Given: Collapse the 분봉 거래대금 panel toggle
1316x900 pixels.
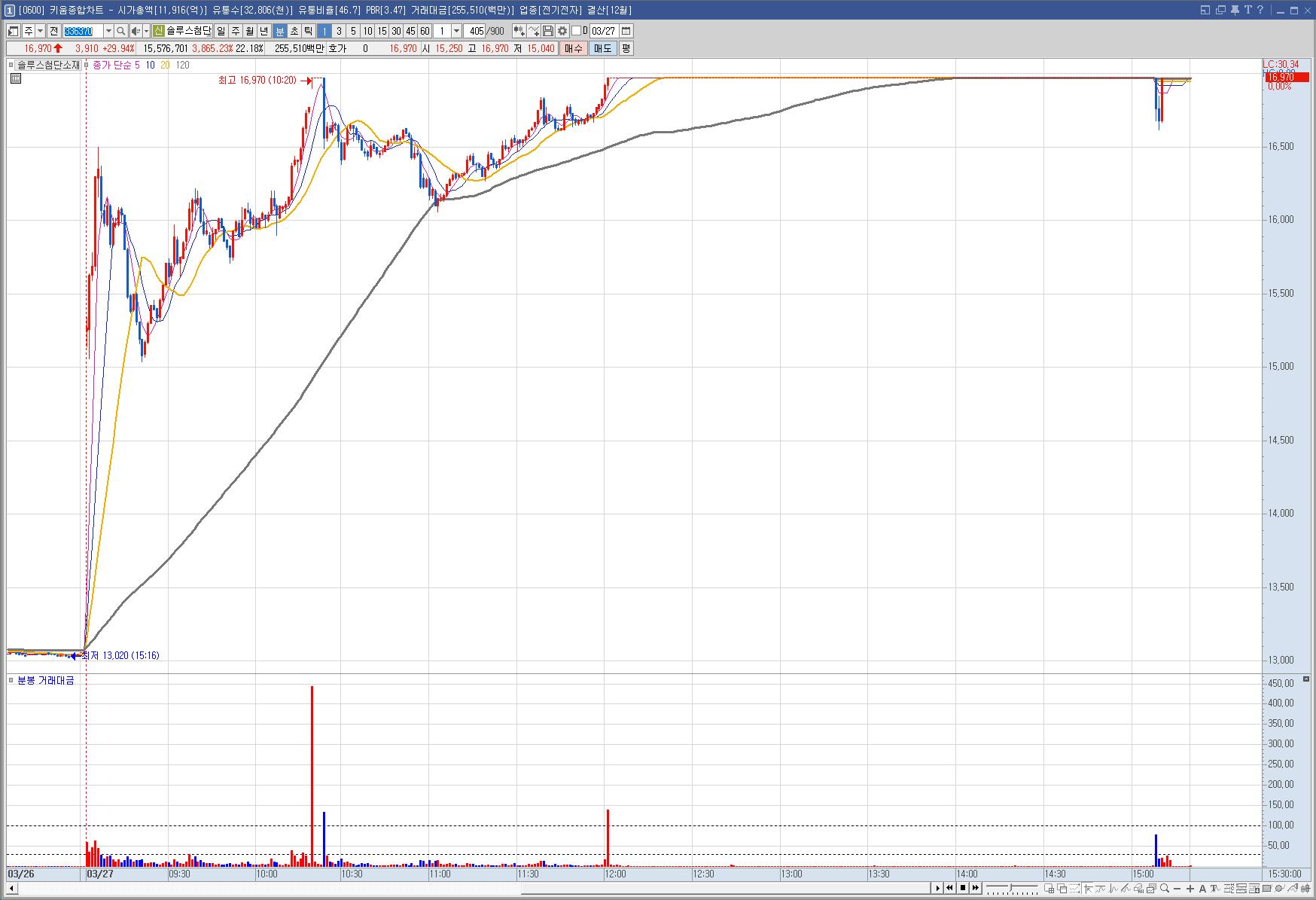Looking at the screenshot, I should click(11, 680).
